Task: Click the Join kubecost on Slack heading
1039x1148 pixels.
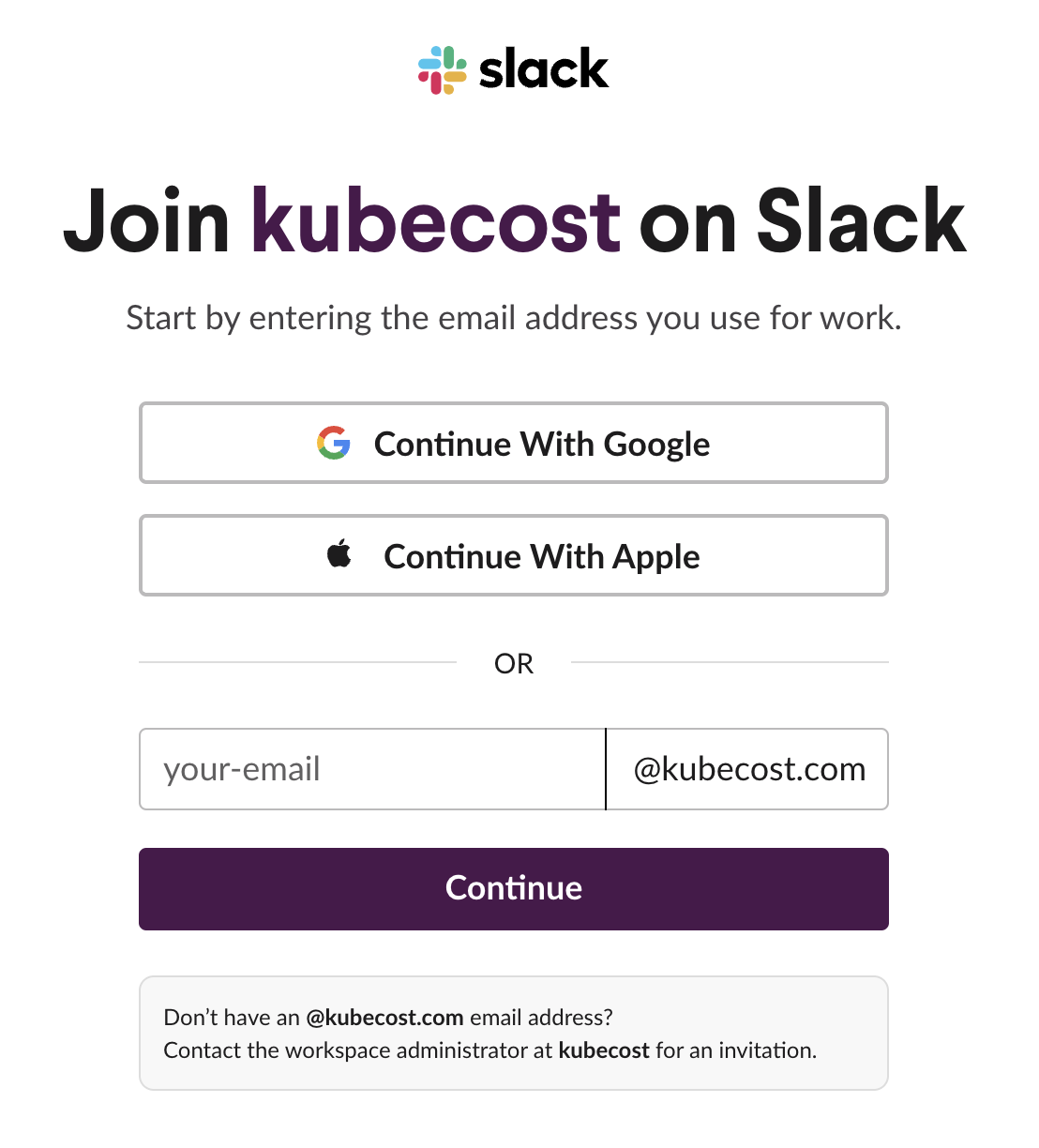Action: pyautogui.click(x=514, y=222)
